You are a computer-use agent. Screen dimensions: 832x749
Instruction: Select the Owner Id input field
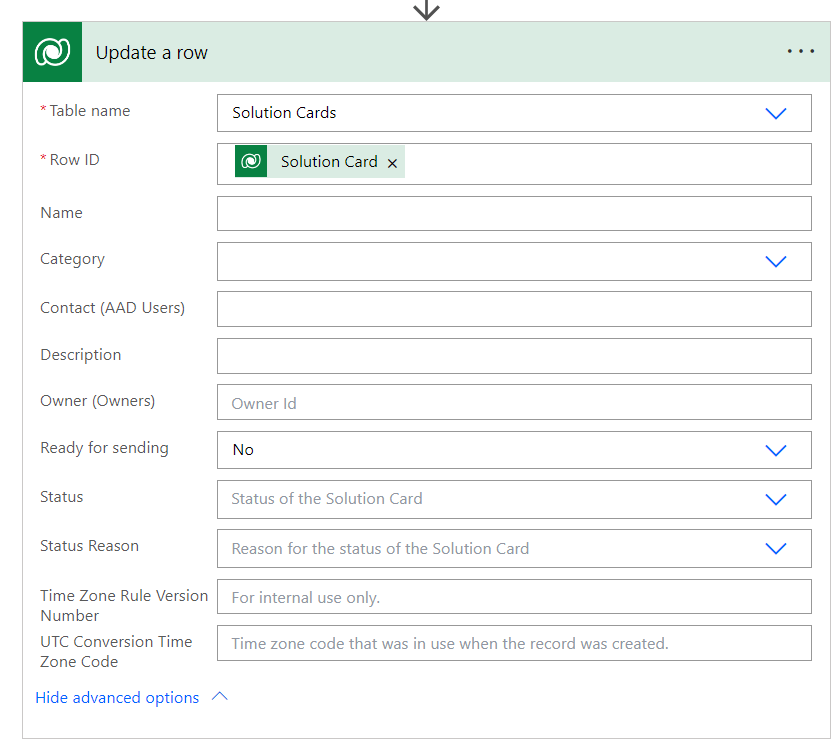(513, 403)
